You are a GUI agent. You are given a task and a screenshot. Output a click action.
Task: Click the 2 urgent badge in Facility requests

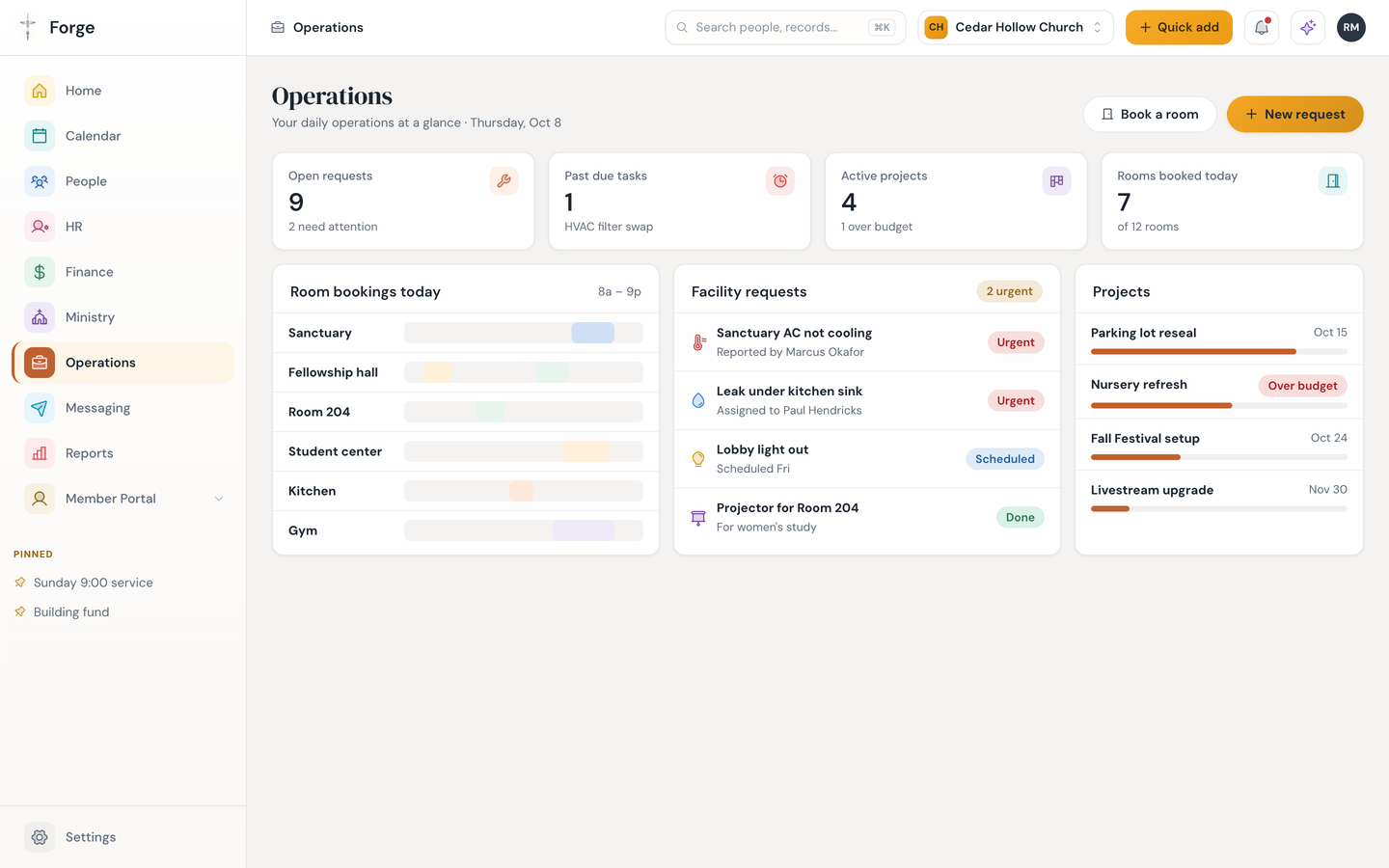click(1009, 291)
